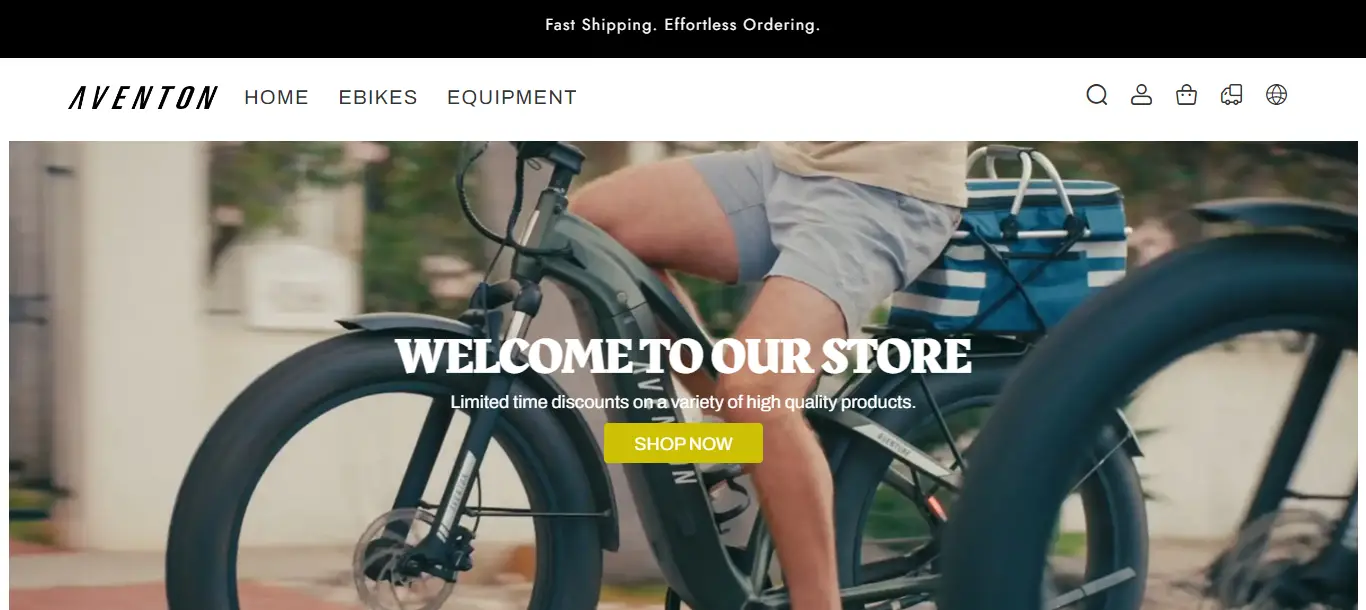Click the Aventon logo
The height and width of the screenshot is (610, 1366).
(143, 97)
